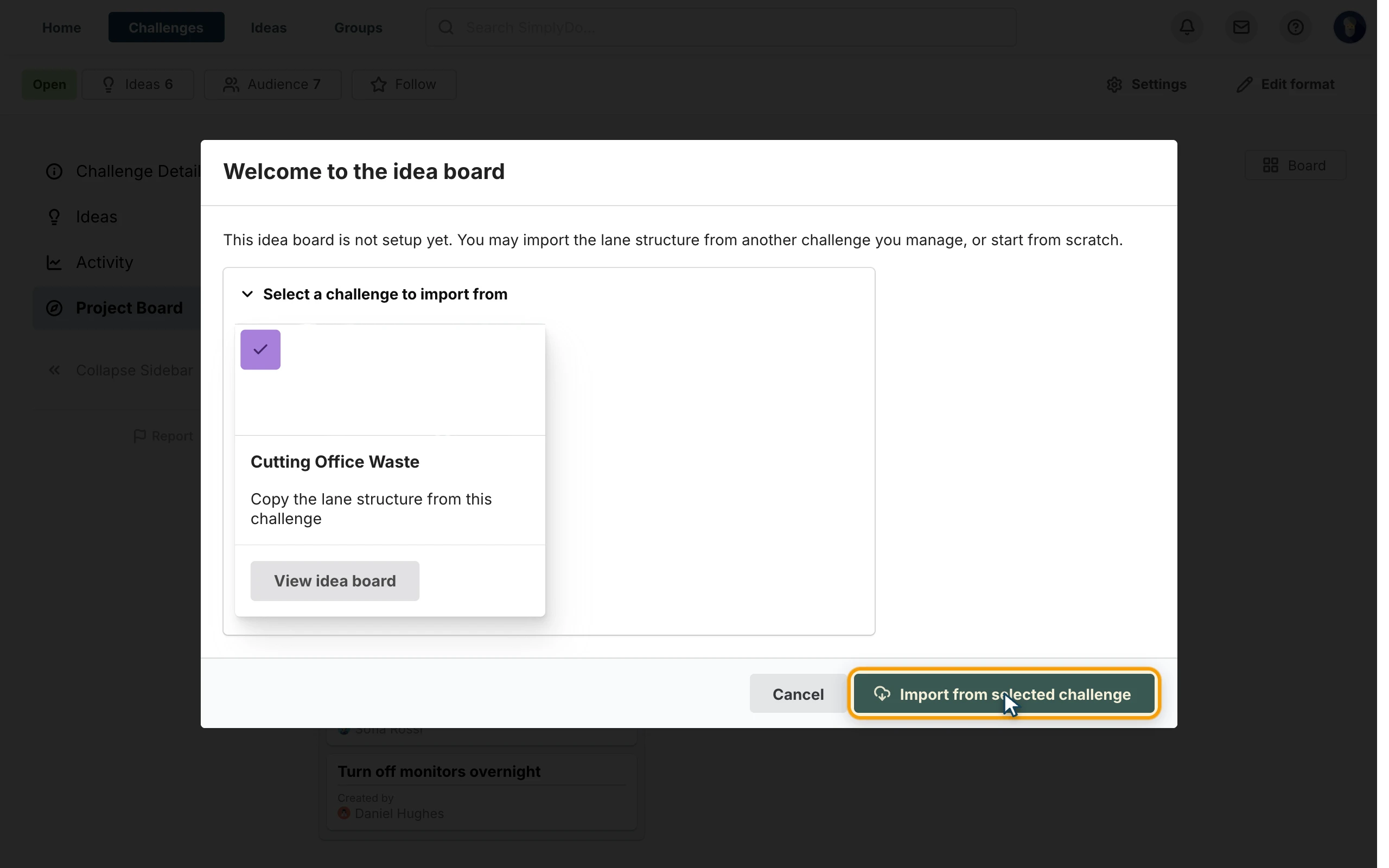Click the Open status badge
Screen dimensions: 1389x868
click(x=49, y=85)
